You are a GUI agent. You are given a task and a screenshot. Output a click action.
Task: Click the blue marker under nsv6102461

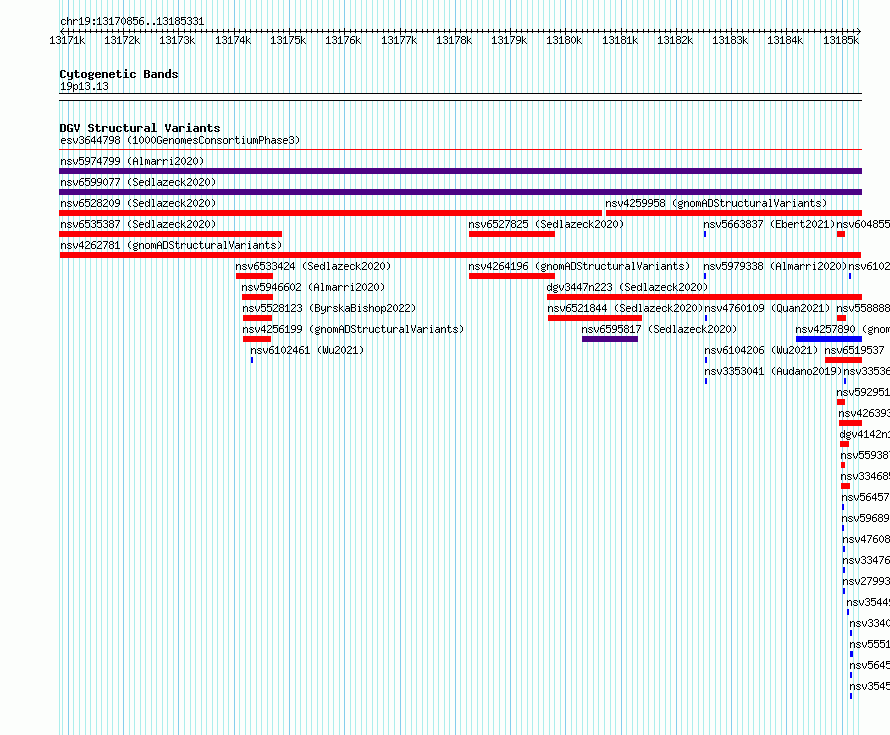[252, 360]
